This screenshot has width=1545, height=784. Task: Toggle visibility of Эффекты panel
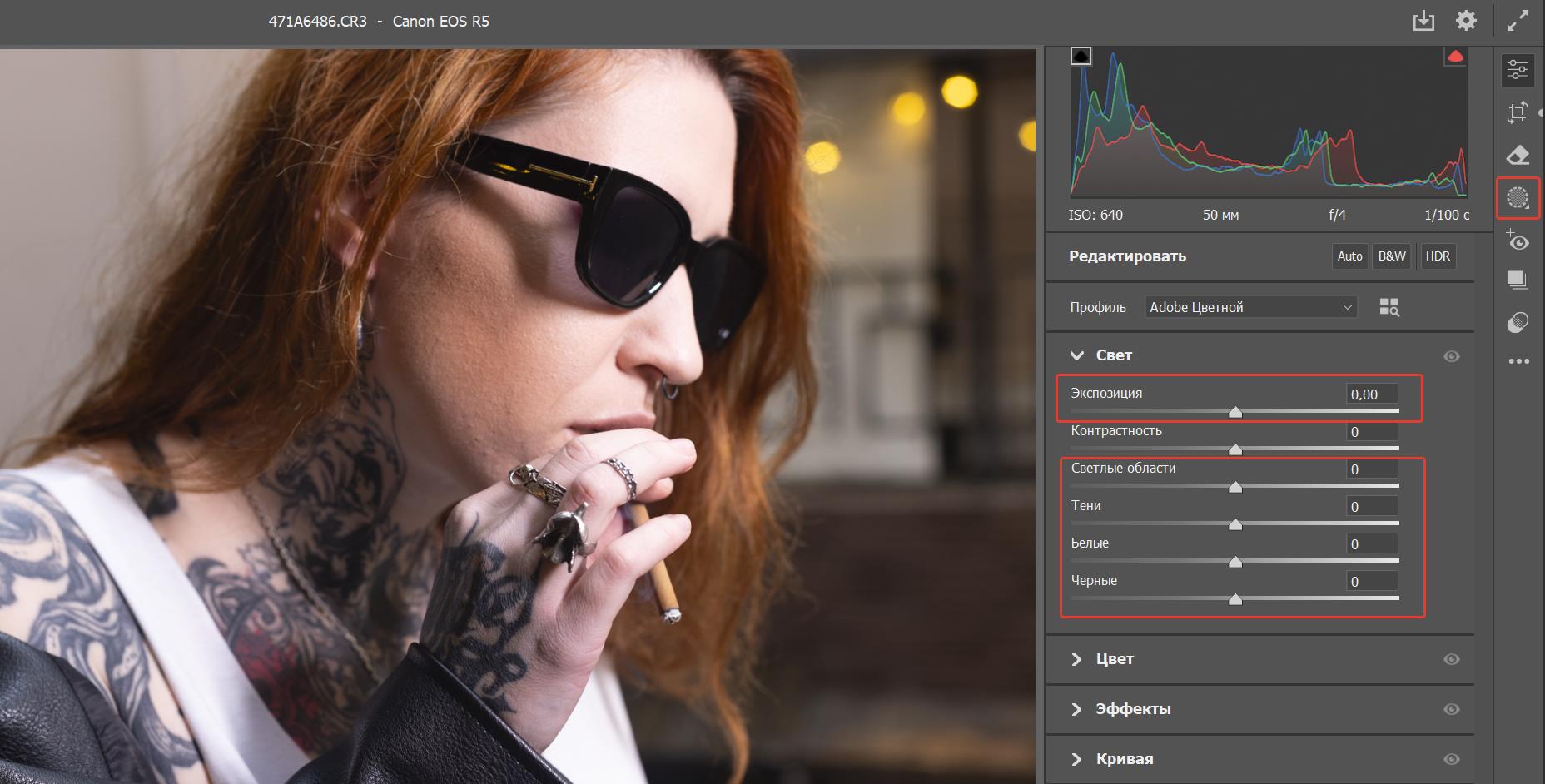tap(1451, 709)
